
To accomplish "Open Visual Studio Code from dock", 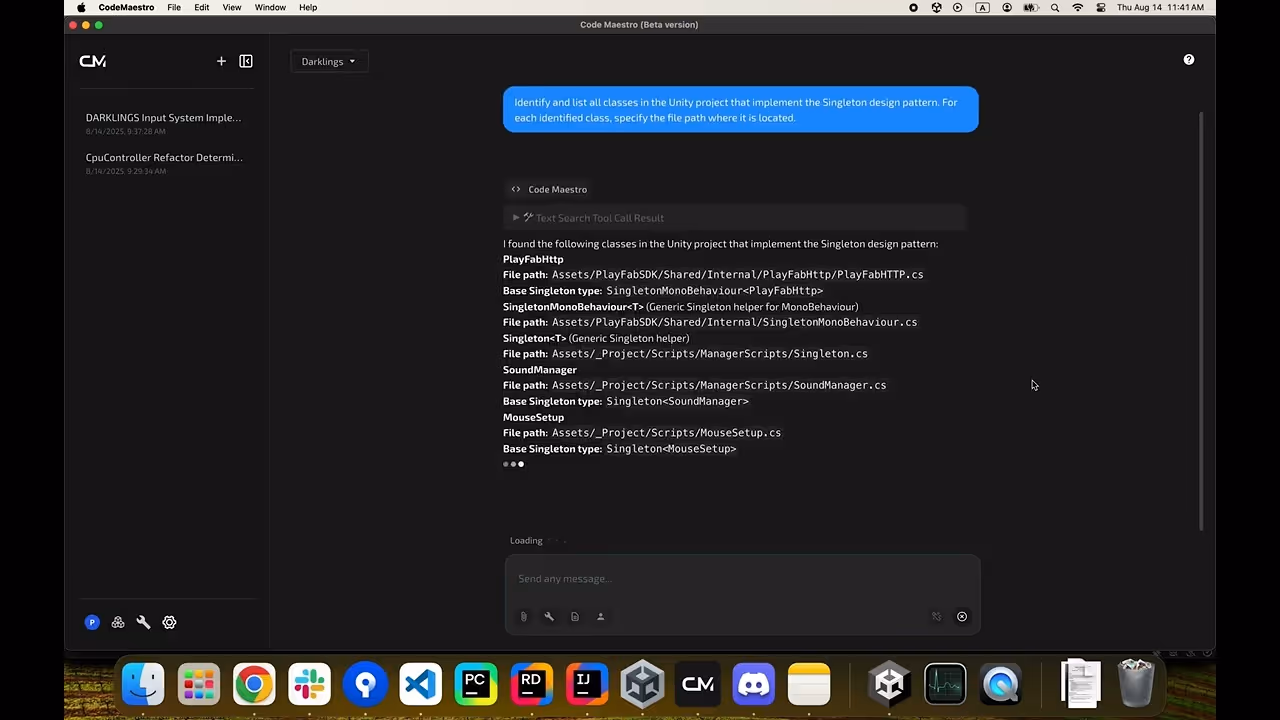I will coord(421,684).
